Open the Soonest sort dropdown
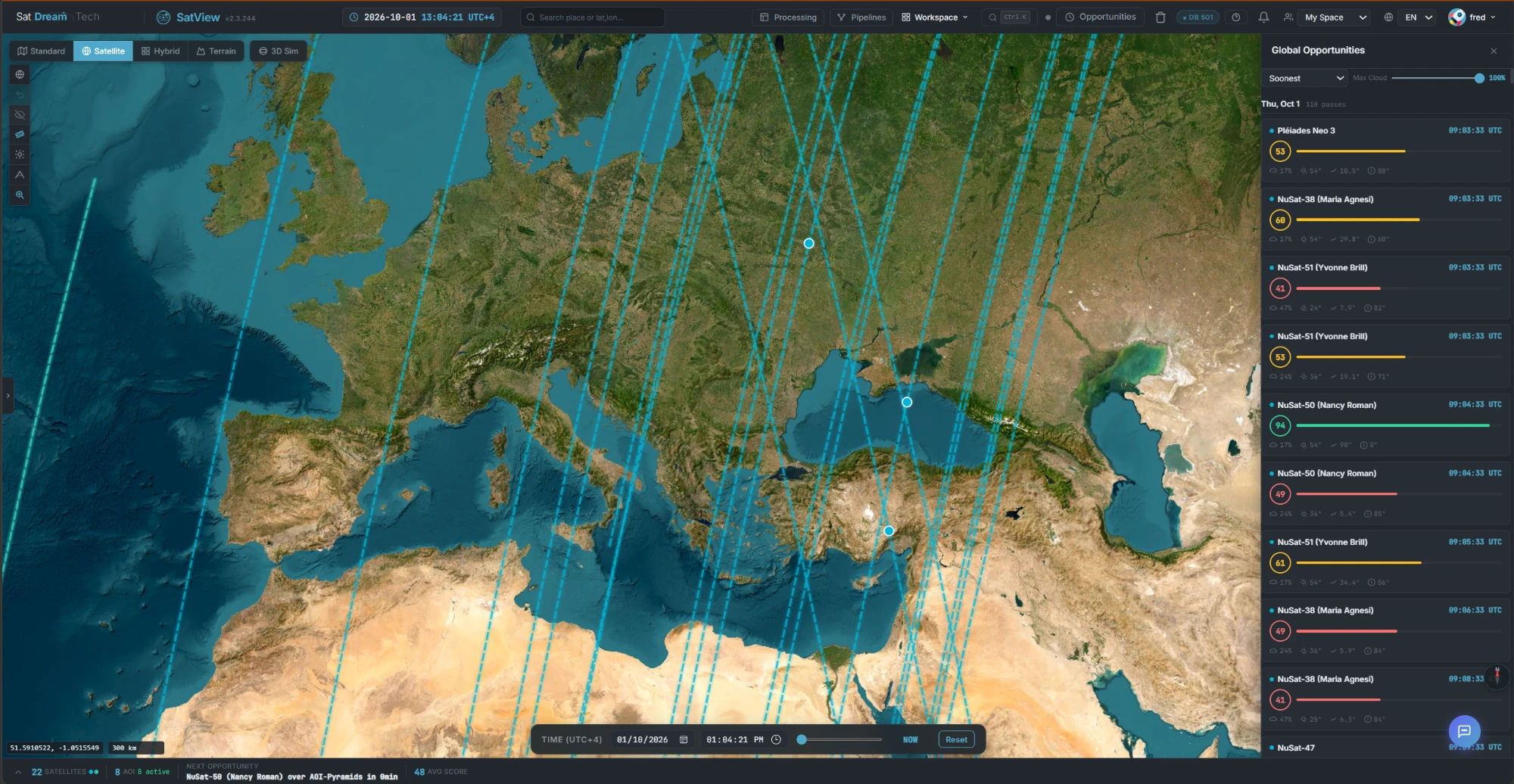This screenshot has height=784, width=1514. pyautogui.click(x=1305, y=78)
